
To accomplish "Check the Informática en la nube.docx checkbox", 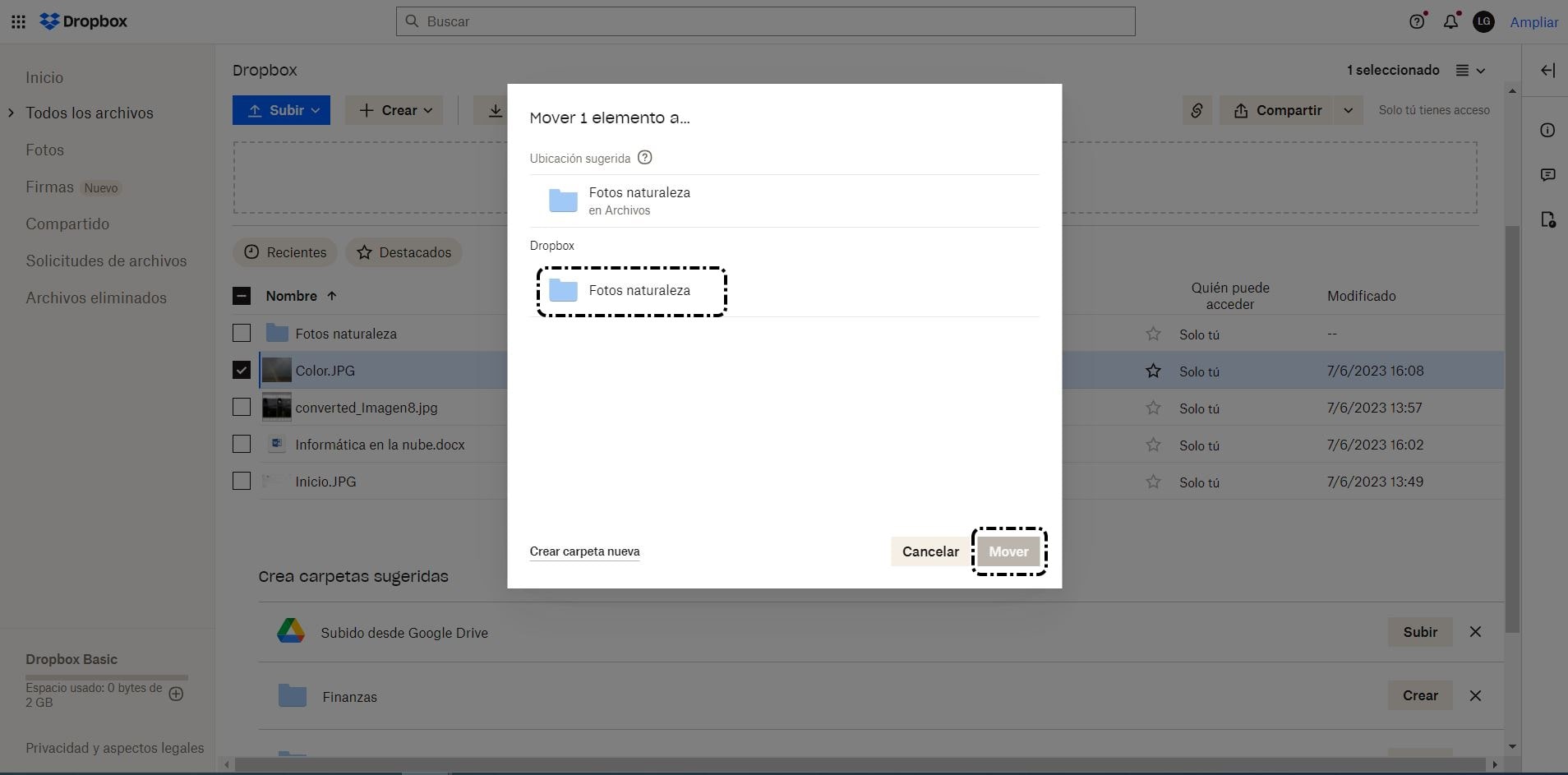I will coord(242,444).
